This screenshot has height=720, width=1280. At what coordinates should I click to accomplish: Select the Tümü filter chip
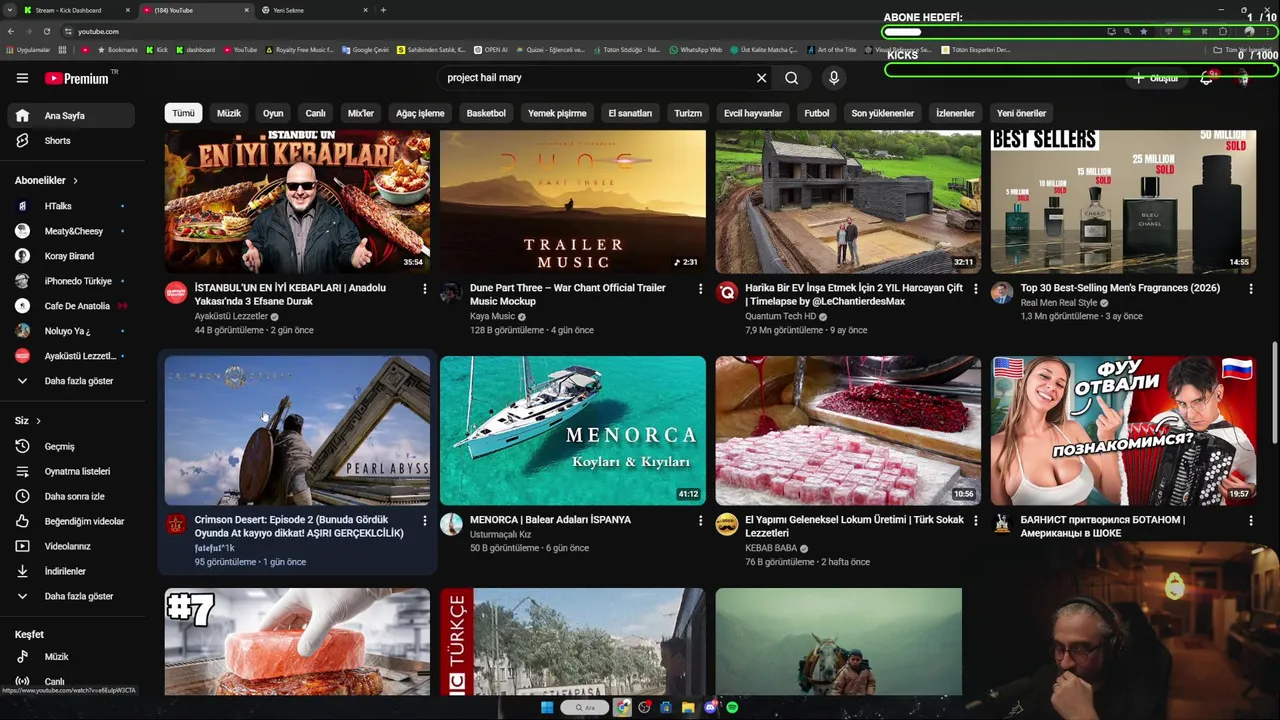184,113
